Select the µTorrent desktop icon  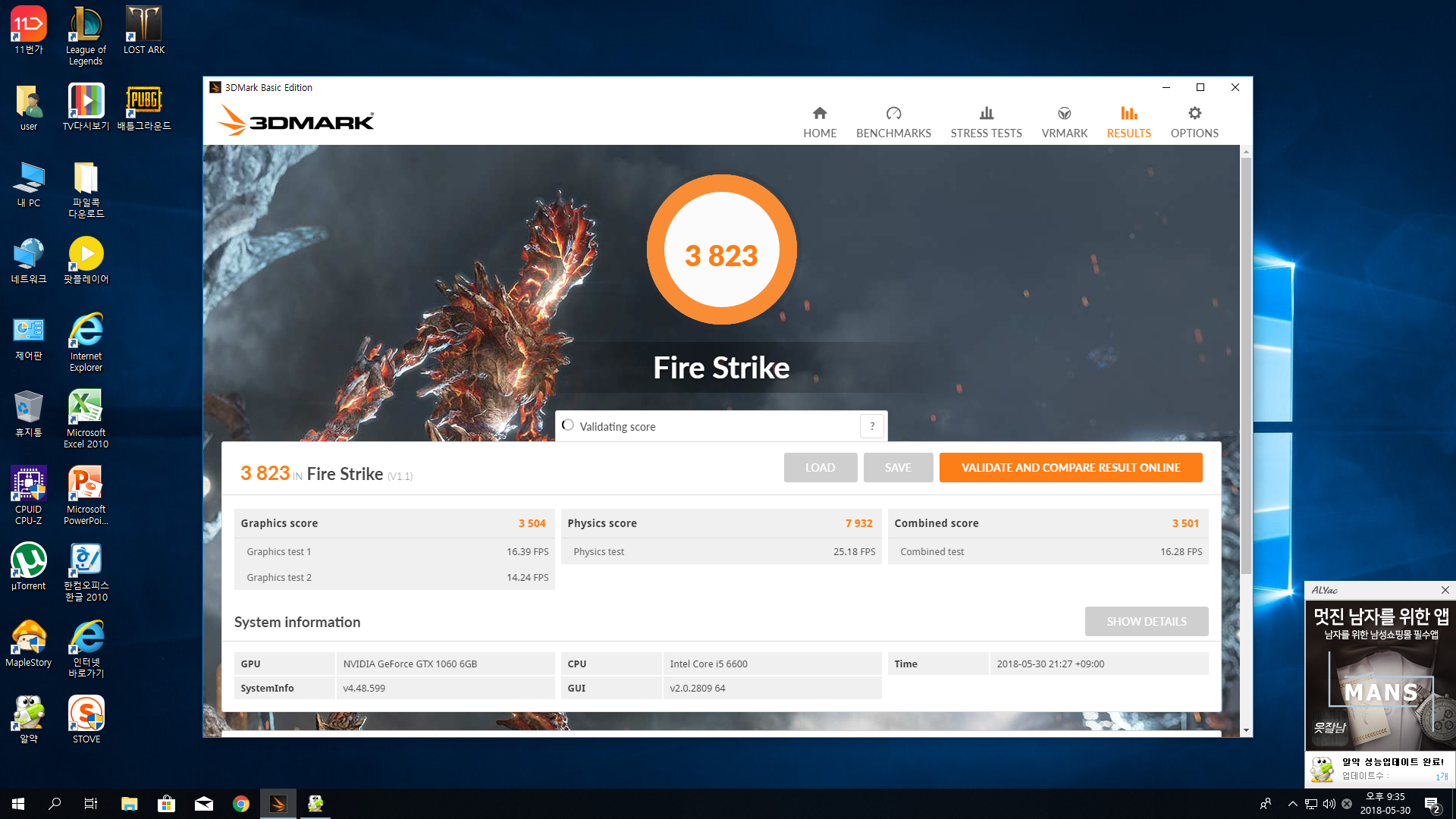pos(29,566)
